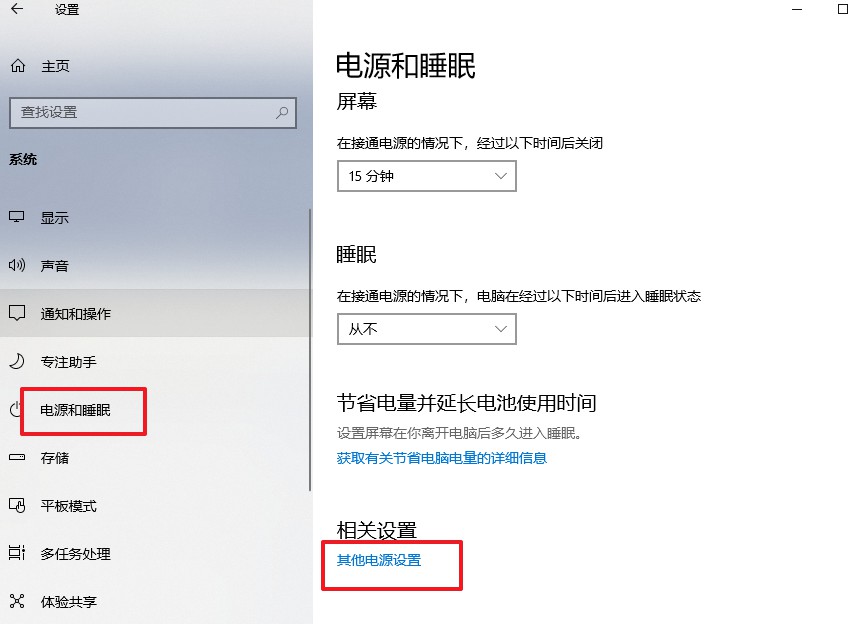Click the search magnifier icon
867x624 pixels.
click(282, 113)
